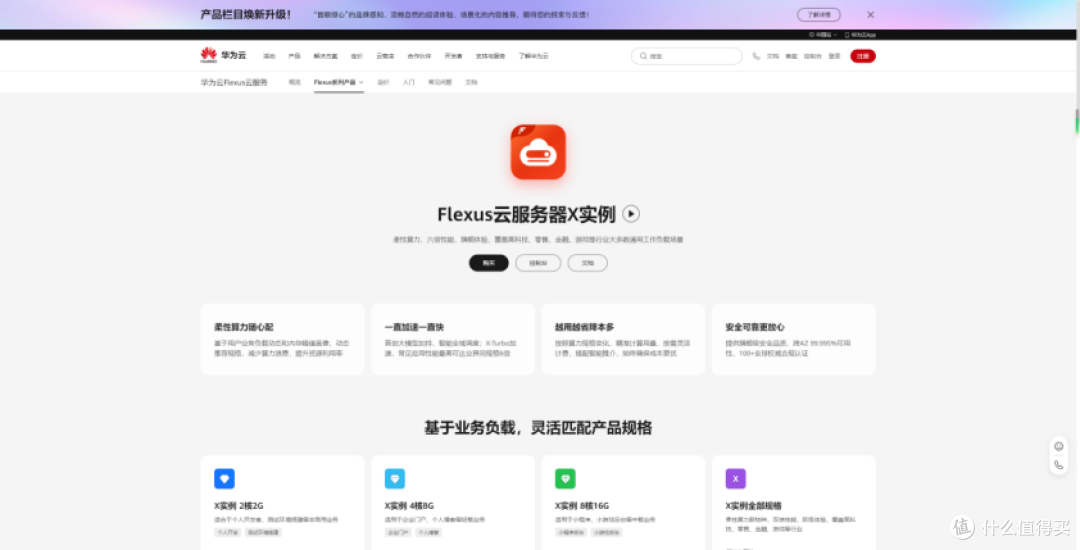1080x550 pixels.
Task: Open the 云商店 menu
Action: point(385,56)
